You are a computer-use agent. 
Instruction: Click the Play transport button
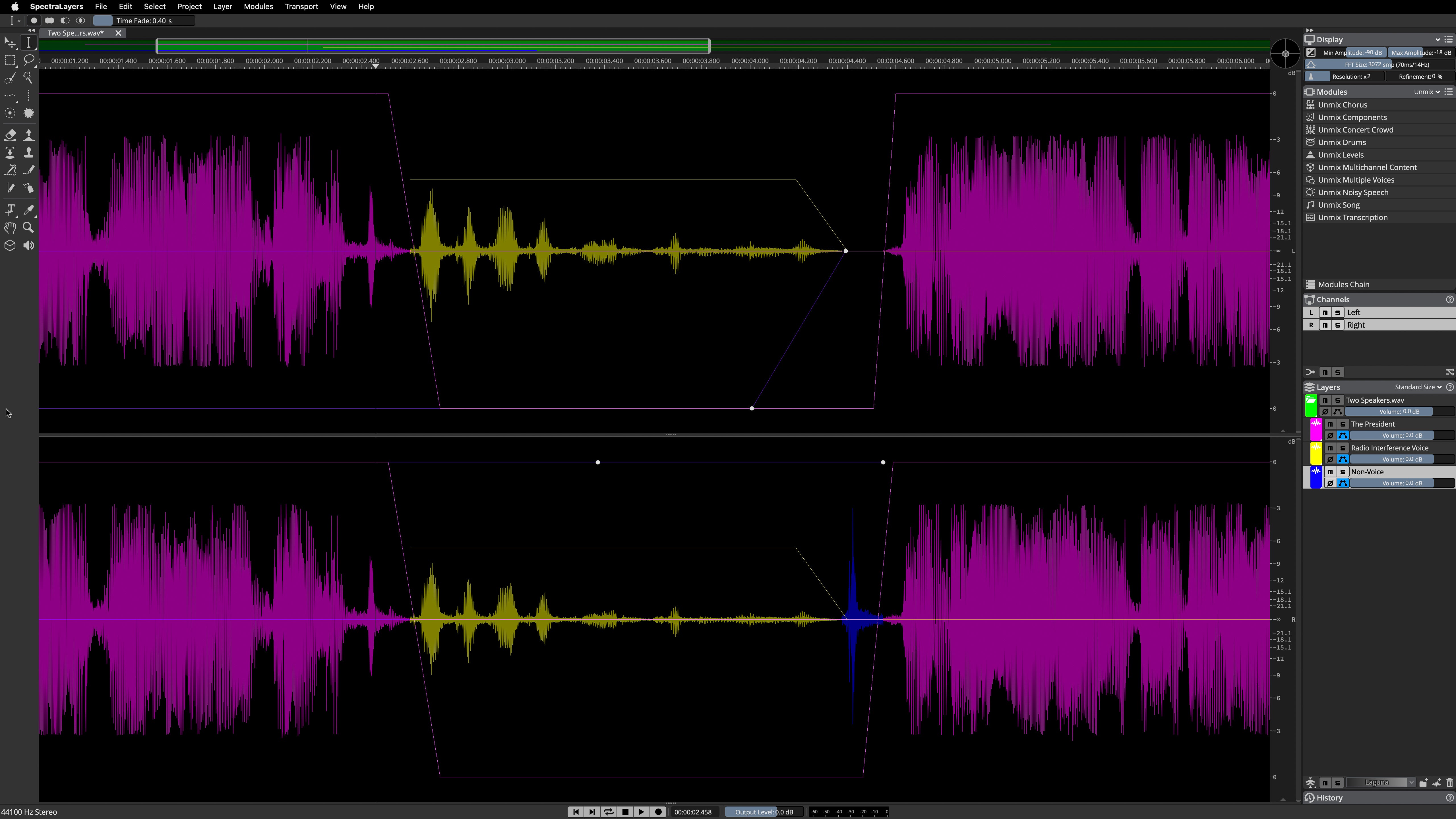point(642,812)
